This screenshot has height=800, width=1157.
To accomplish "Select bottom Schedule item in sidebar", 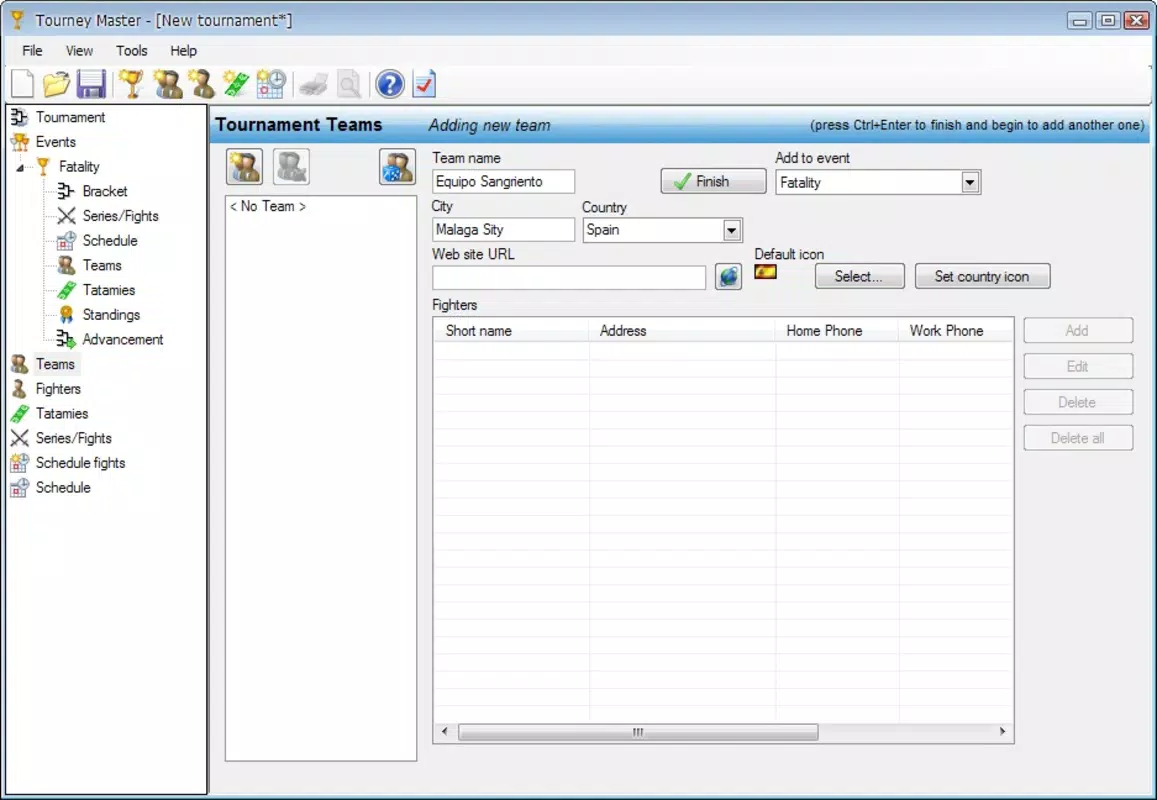I will [63, 488].
